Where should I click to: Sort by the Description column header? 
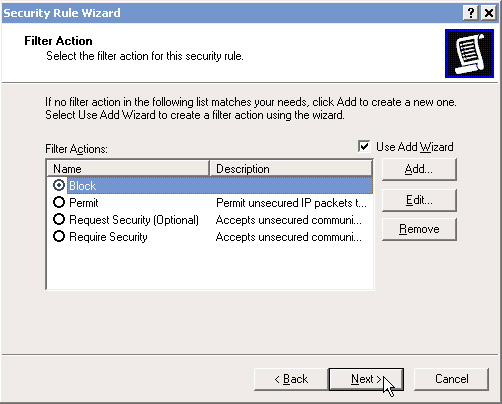291,169
